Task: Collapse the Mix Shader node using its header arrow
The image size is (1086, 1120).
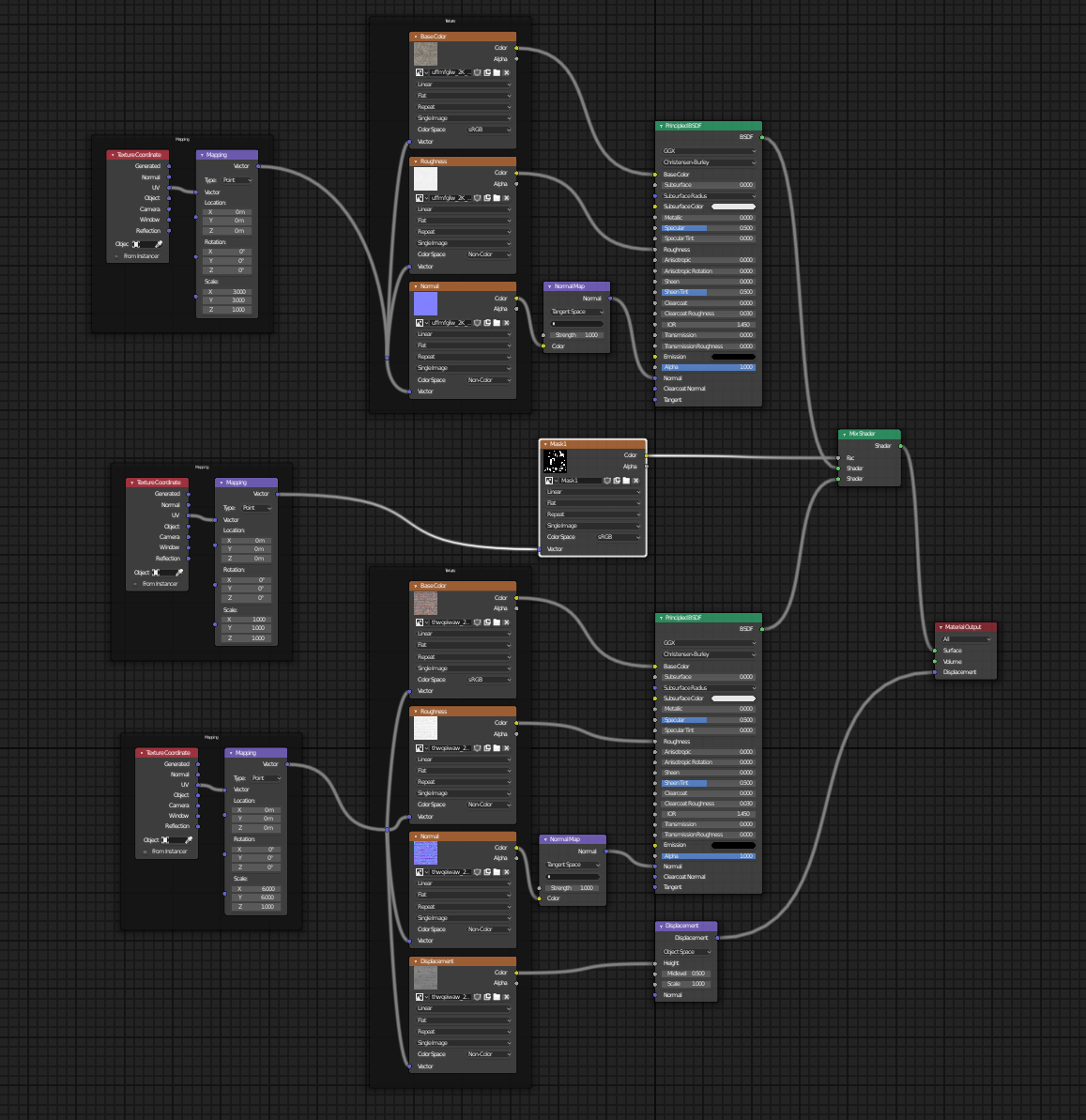Action: point(845,434)
